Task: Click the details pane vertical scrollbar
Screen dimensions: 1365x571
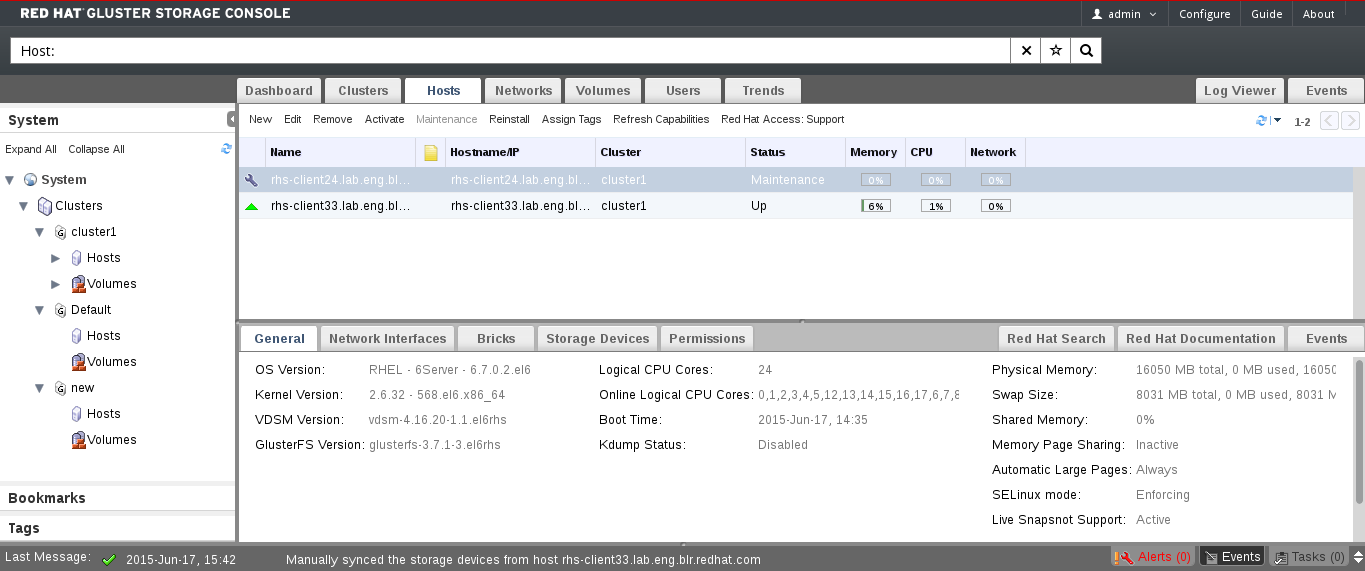Action: click(1358, 430)
